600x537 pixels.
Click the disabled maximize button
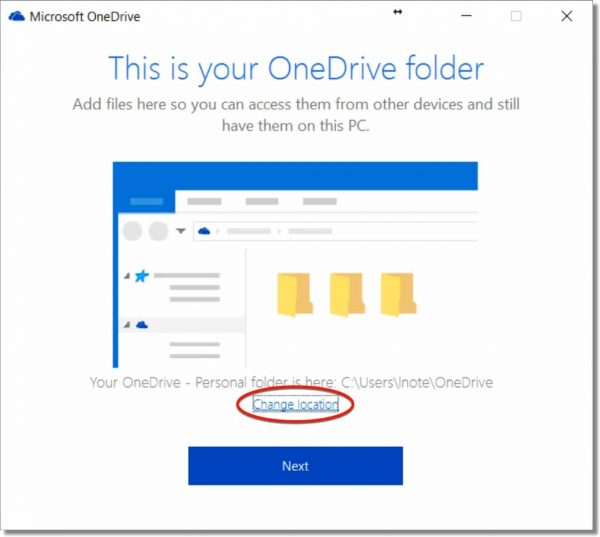pos(516,16)
